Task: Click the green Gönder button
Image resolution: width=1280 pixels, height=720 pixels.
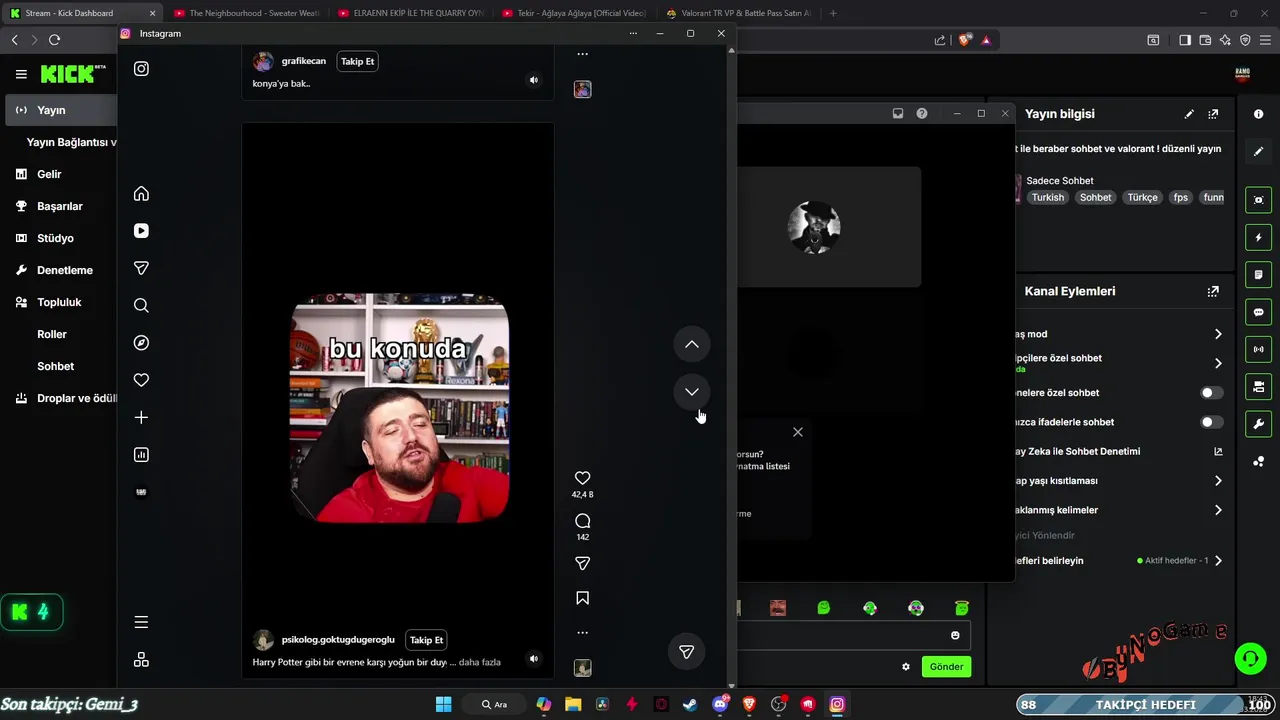Action: 946,667
